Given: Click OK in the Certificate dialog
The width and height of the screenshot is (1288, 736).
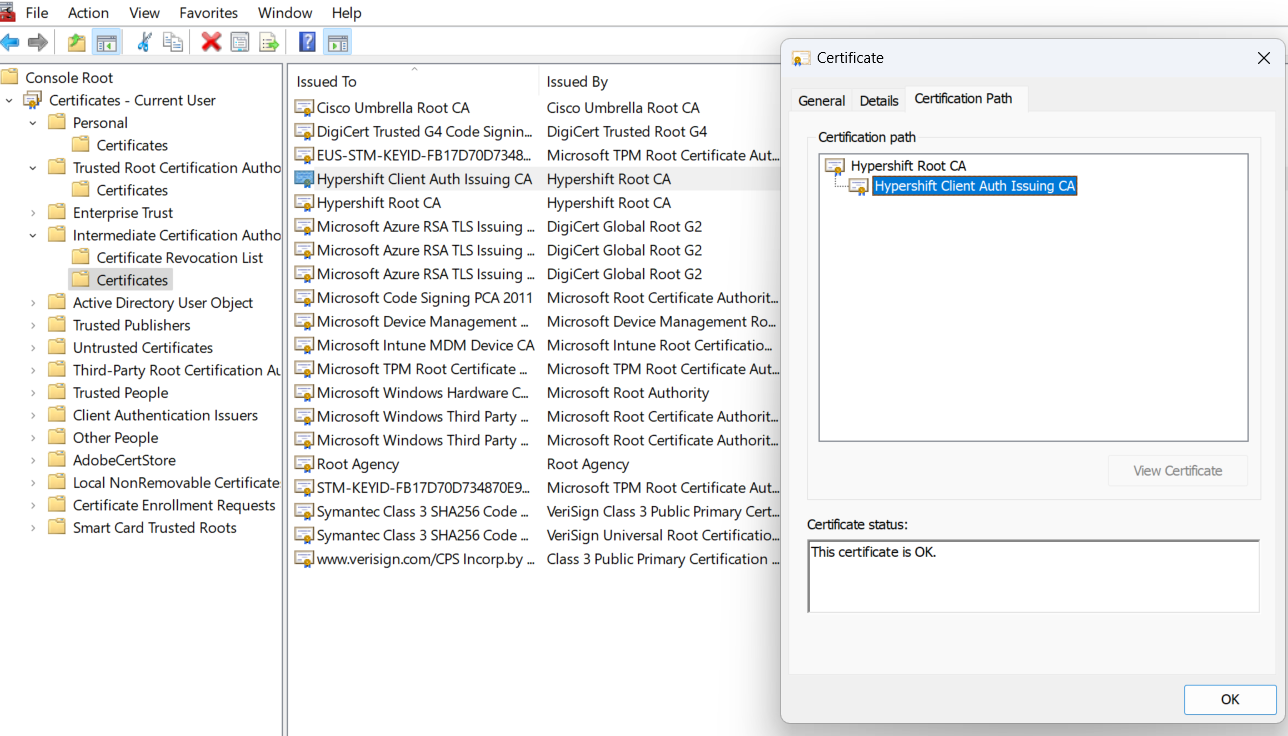Looking at the screenshot, I should pos(1230,700).
